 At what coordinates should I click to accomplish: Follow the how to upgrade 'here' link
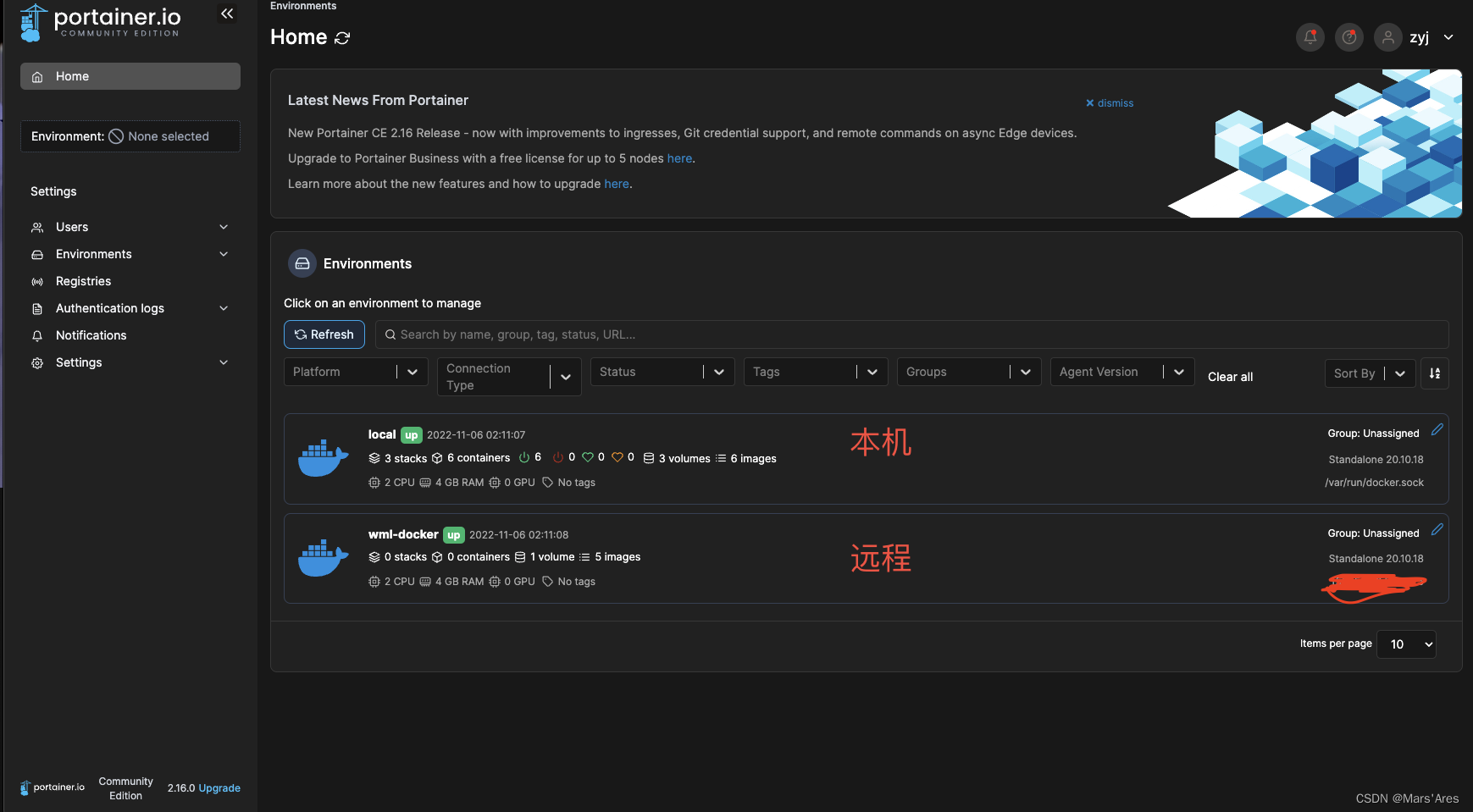coord(617,184)
